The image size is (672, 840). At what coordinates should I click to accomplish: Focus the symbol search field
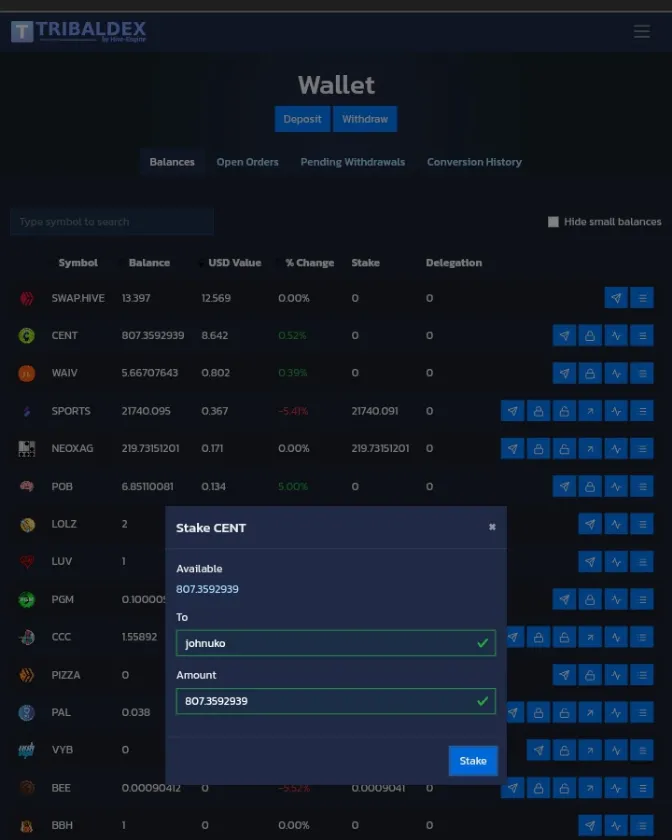[x=111, y=222]
